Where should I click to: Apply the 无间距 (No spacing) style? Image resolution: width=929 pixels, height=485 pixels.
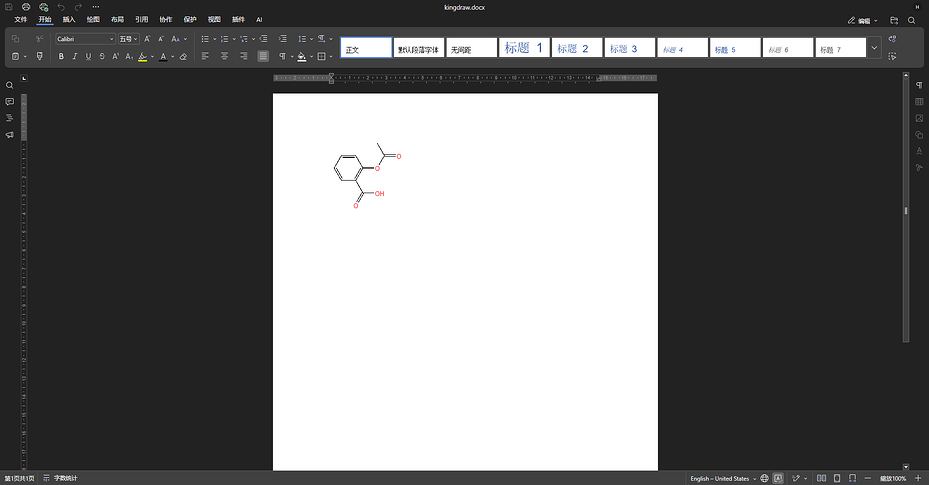click(x=472, y=47)
